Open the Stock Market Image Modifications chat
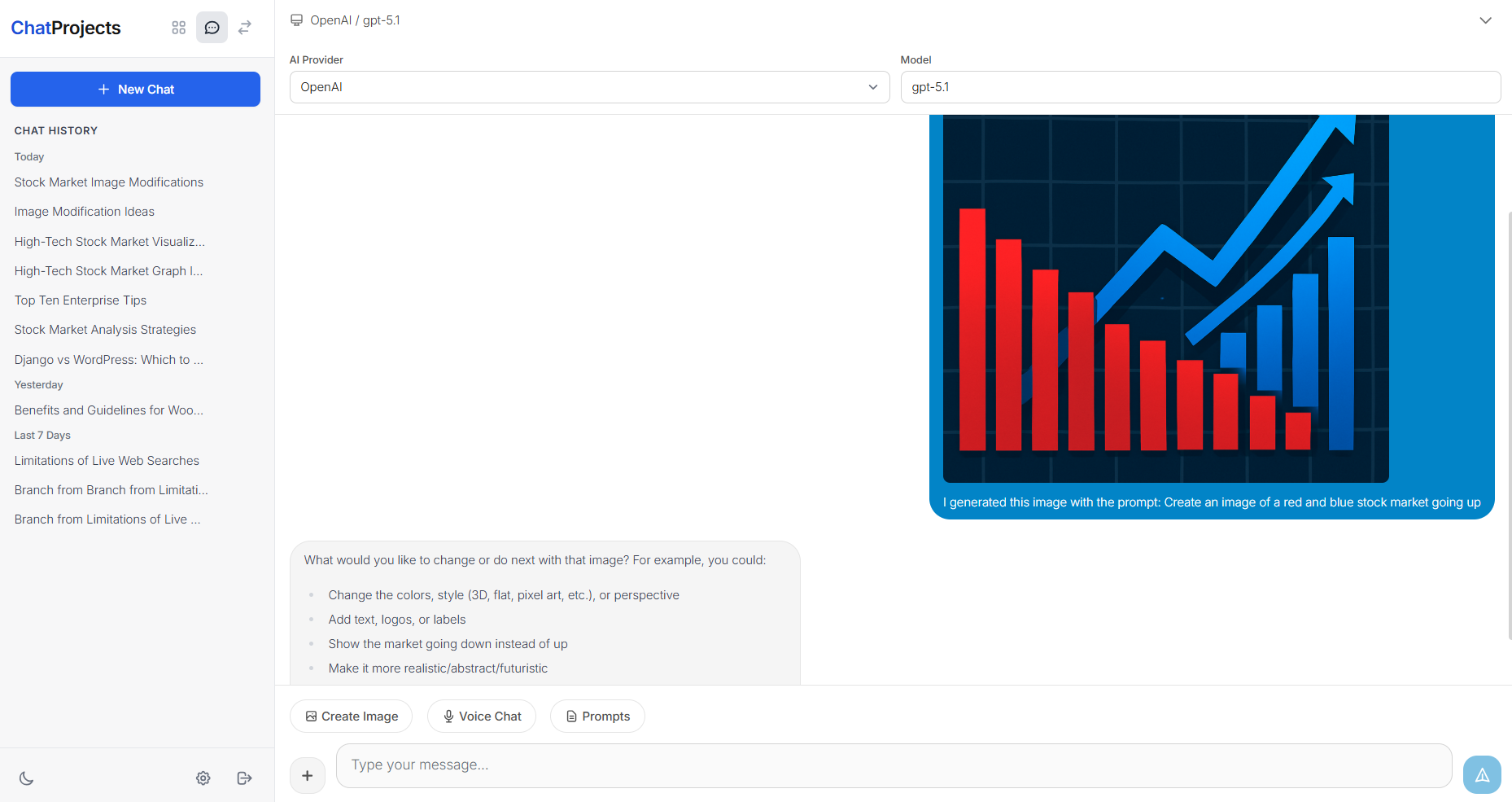1512x802 pixels. 108,182
